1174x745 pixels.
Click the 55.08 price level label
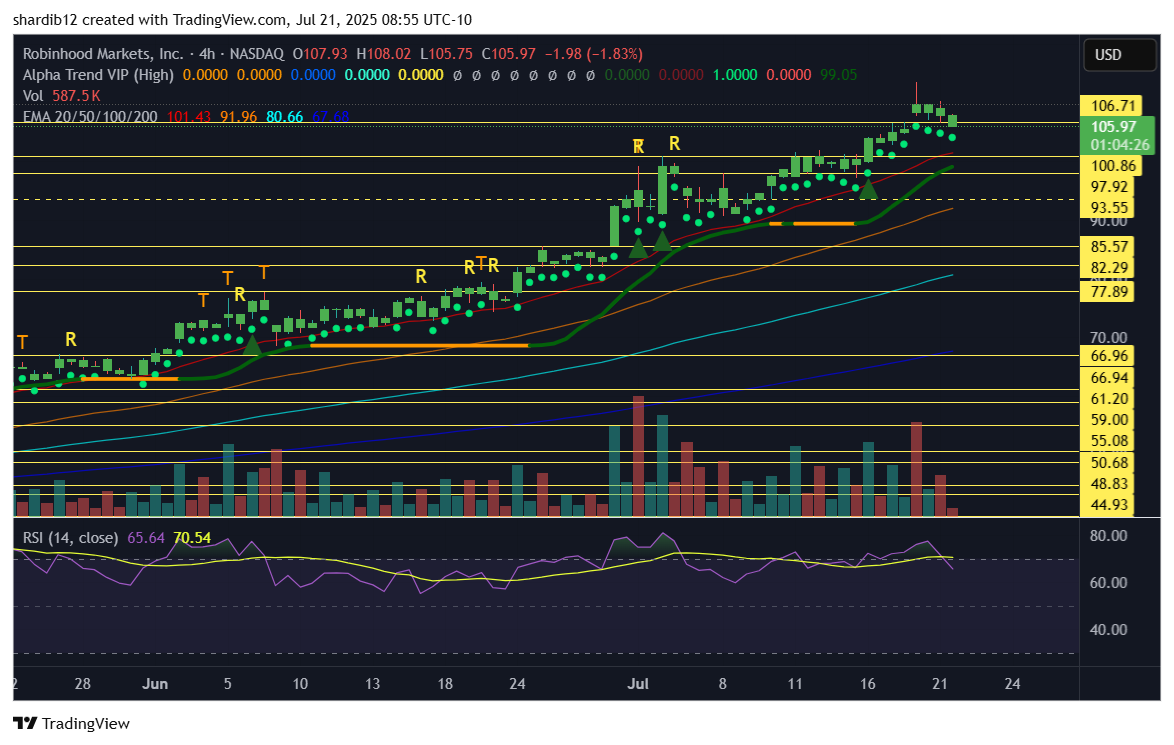click(x=1109, y=440)
